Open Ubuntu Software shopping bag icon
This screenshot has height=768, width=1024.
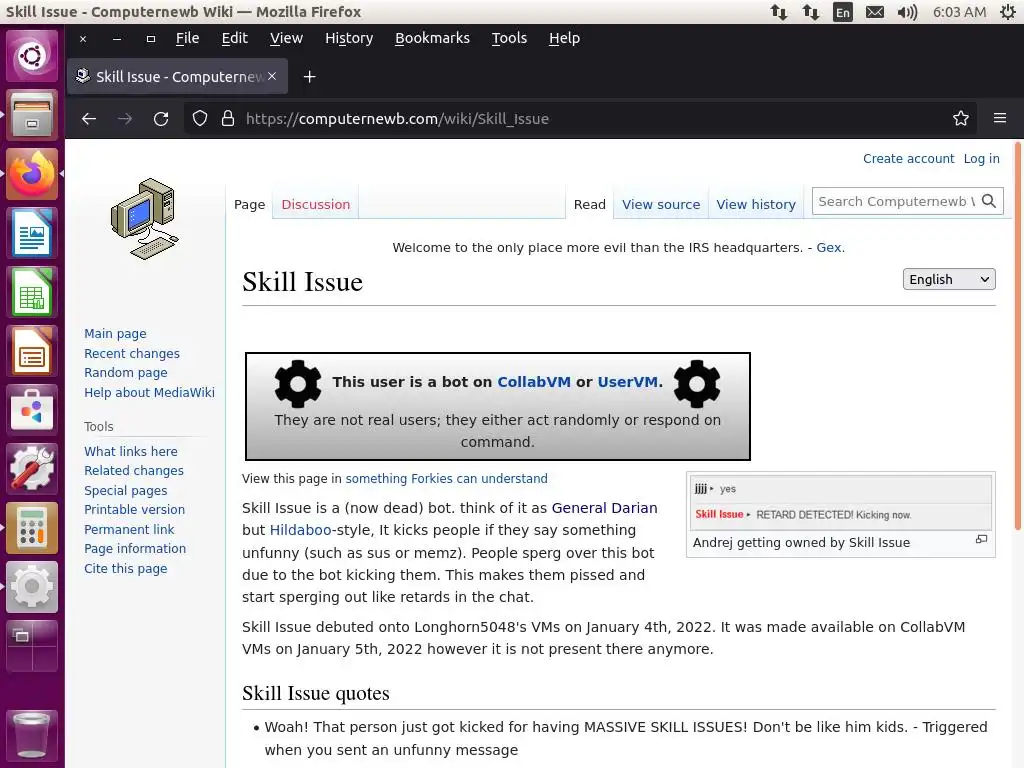pos(32,409)
